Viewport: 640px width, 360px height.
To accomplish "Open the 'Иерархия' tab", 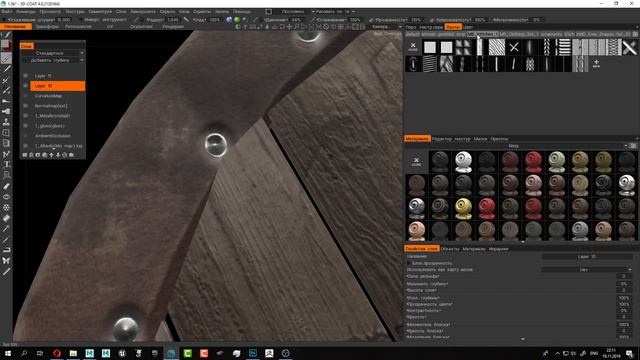I will pyautogui.click(x=498, y=249).
